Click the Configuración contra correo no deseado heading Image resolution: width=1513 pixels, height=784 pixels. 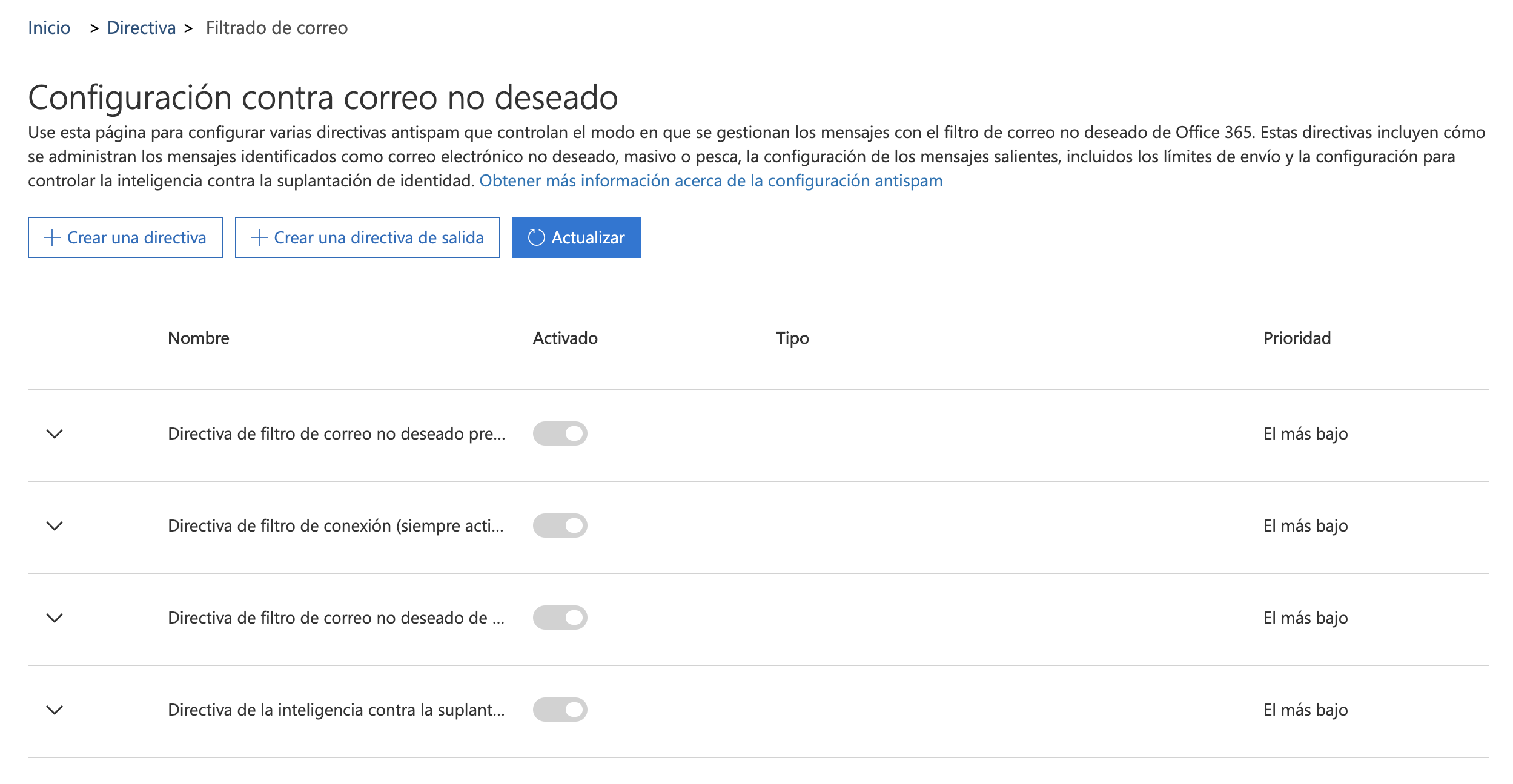pos(323,97)
